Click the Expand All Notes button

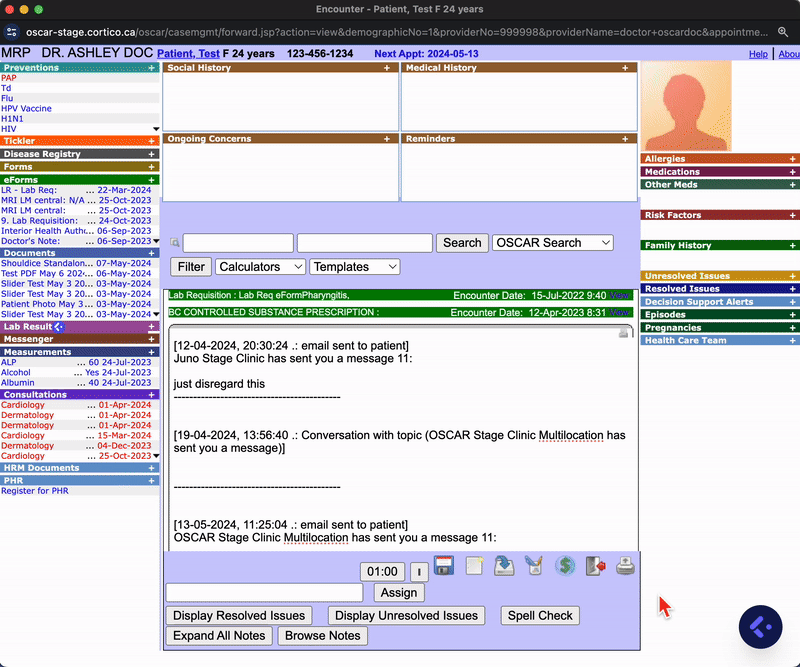pyautogui.click(x=219, y=636)
